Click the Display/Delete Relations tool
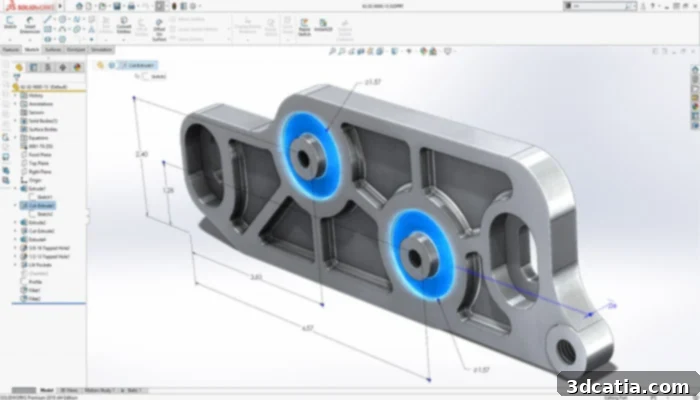The image size is (700, 400). tap(248, 26)
